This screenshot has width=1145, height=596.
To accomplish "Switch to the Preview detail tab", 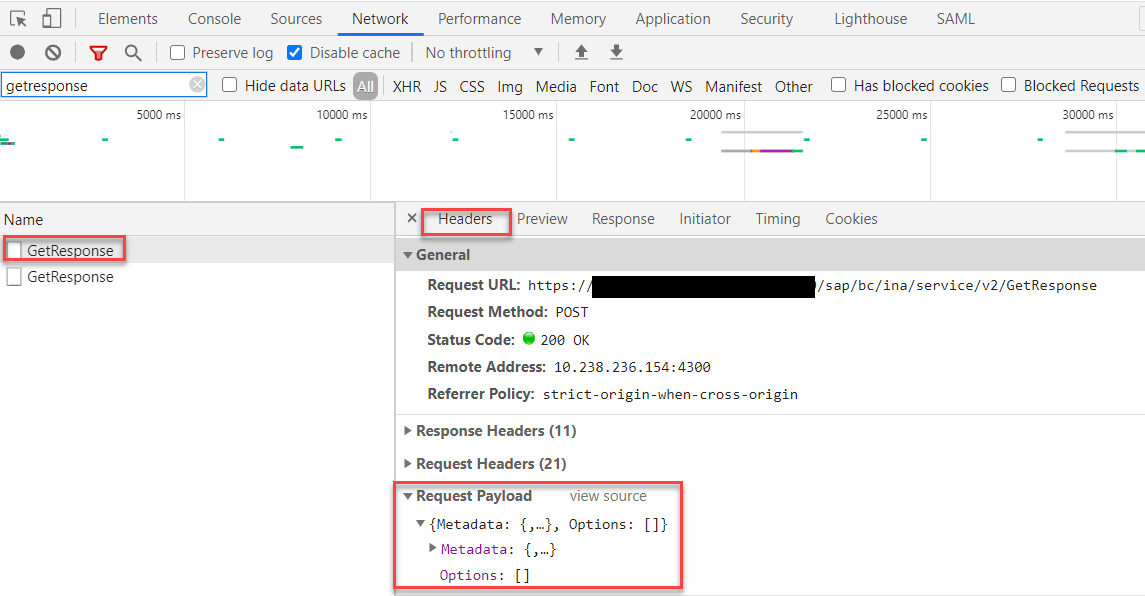I will coord(542,218).
